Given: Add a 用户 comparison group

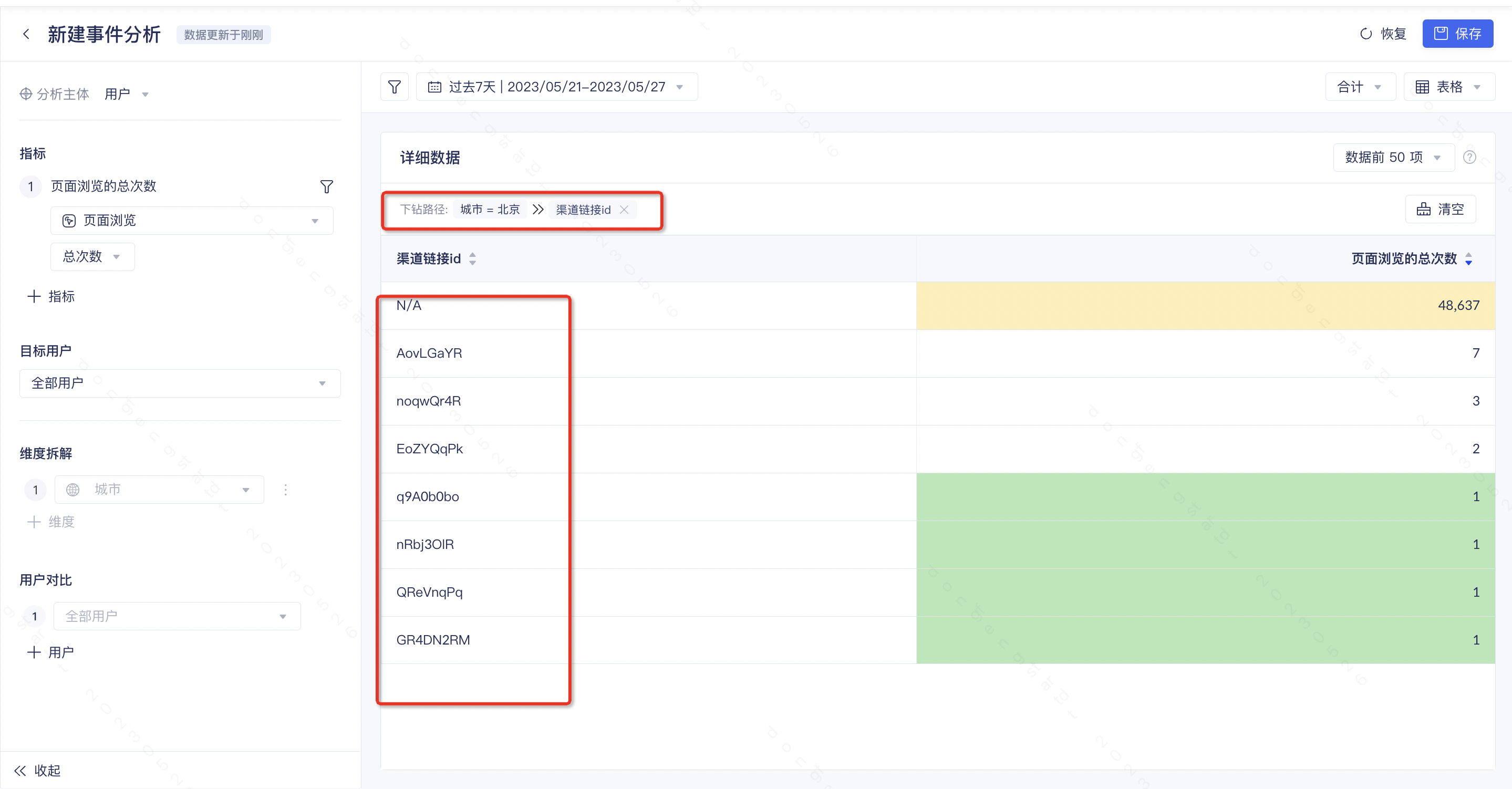Looking at the screenshot, I should (x=51, y=652).
